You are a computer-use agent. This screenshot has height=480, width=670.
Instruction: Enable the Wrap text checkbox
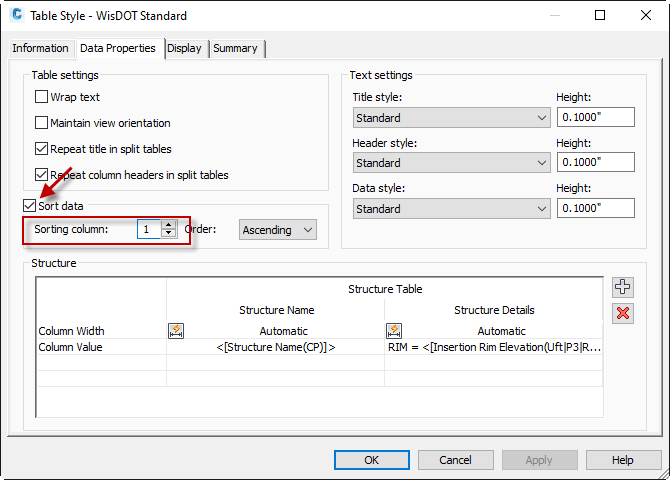pyautogui.click(x=42, y=98)
